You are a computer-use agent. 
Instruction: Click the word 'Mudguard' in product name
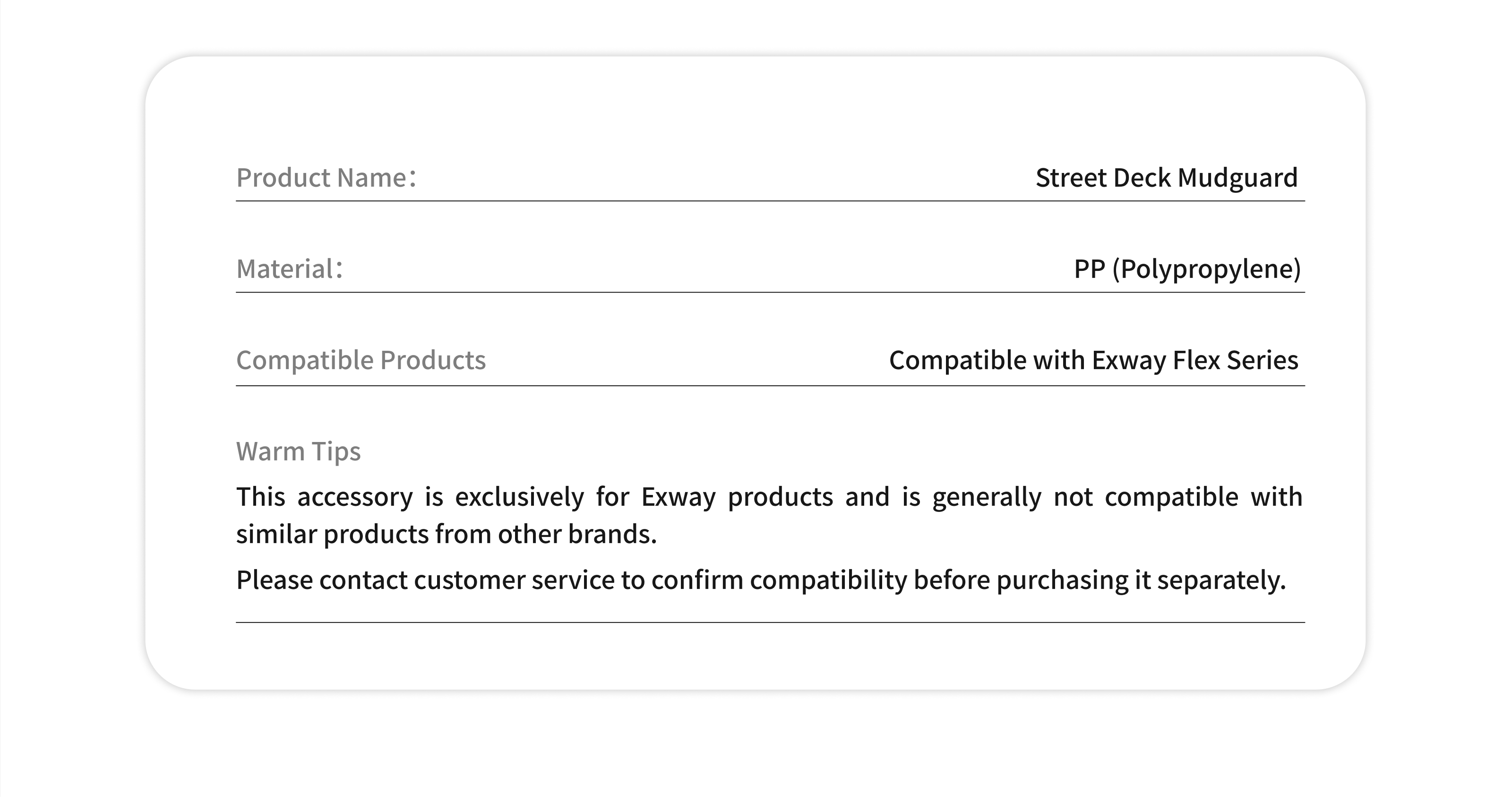point(1237,177)
